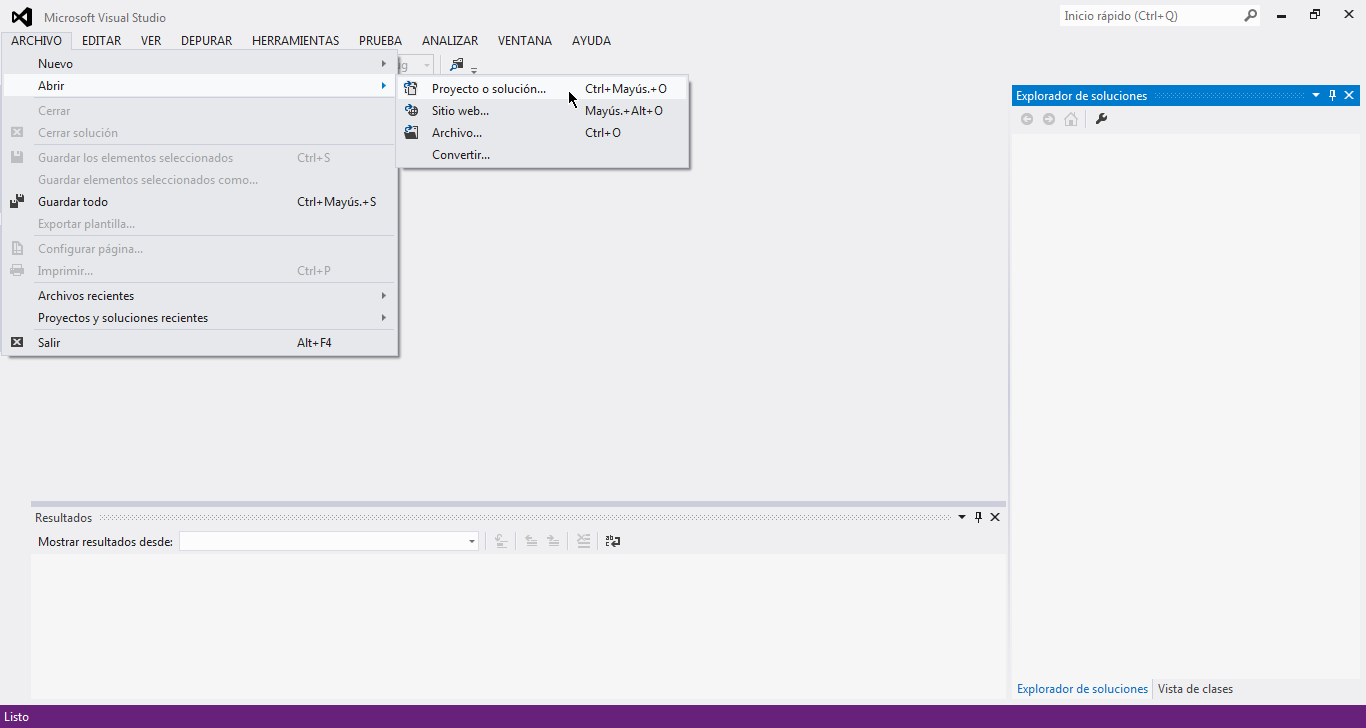Choose Convertir... in the Abrir submenu

click(461, 155)
